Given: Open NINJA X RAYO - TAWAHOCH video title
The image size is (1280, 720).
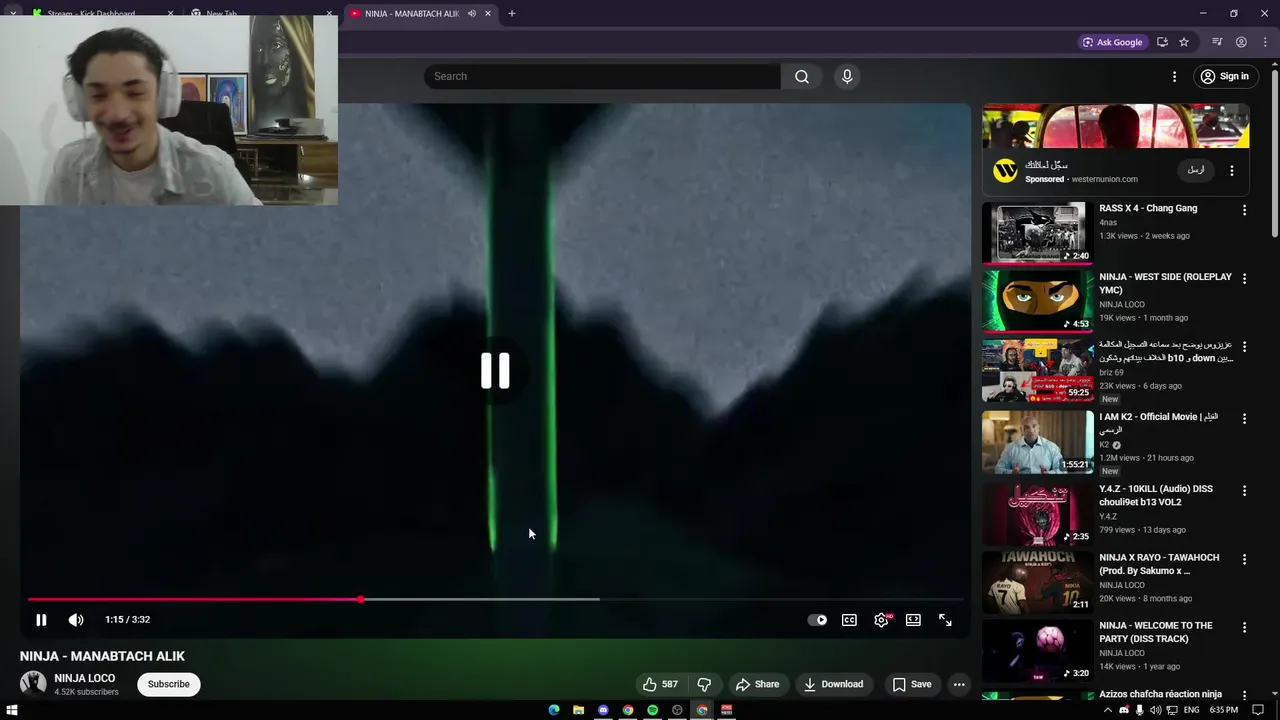Looking at the screenshot, I should 1159,564.
